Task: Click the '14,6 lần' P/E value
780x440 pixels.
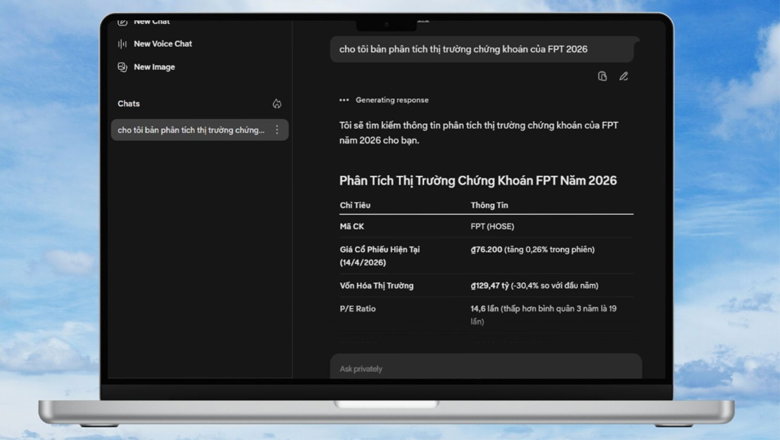Action: (485, 309)
